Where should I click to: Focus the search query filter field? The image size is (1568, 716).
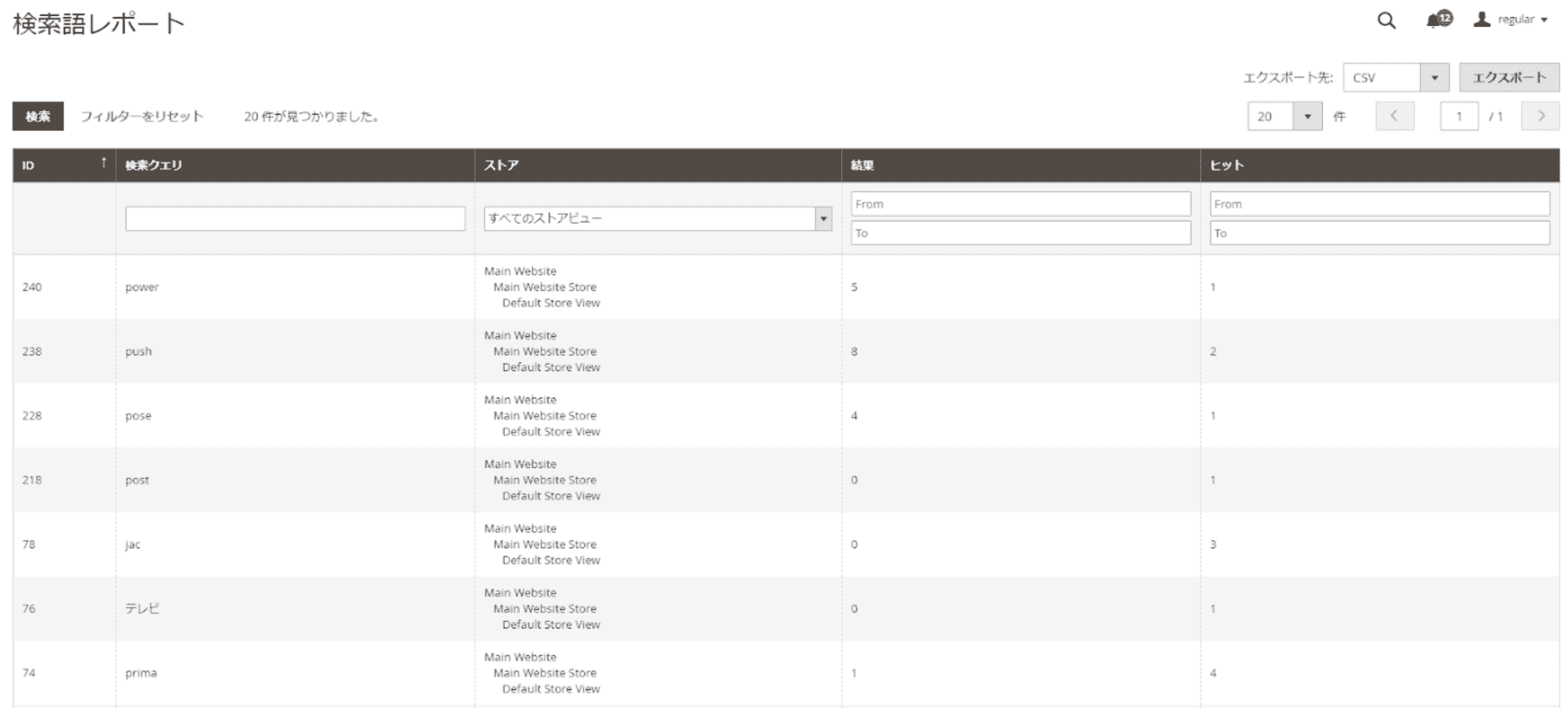click(295, 219)
